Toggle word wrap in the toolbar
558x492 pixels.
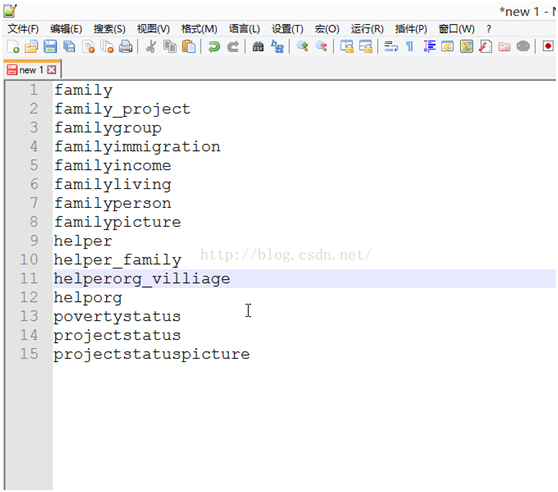tap(391, 47)
